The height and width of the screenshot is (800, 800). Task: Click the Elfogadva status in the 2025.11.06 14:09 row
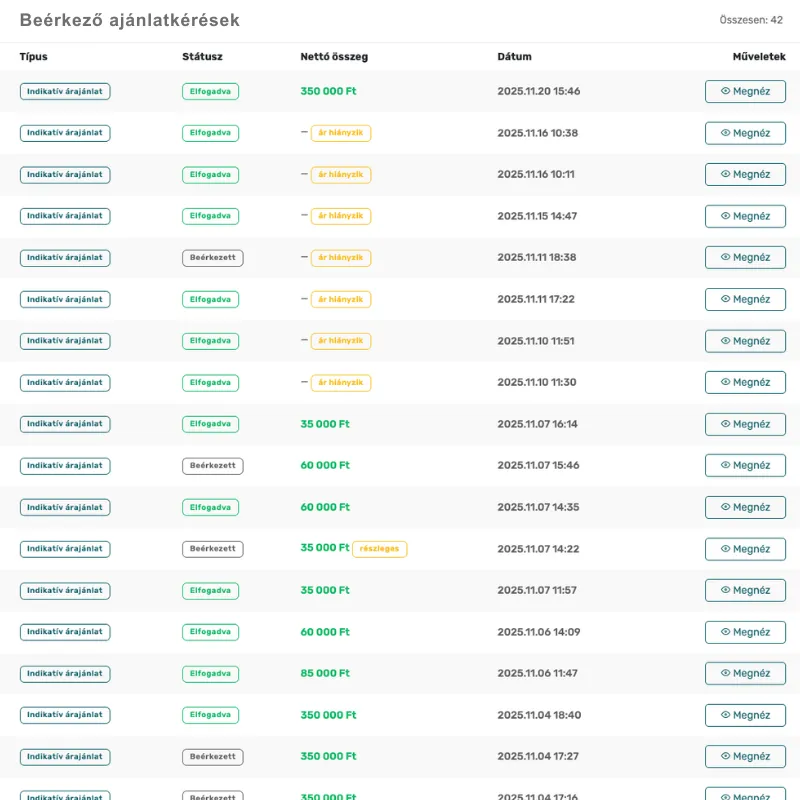[210, 632]
